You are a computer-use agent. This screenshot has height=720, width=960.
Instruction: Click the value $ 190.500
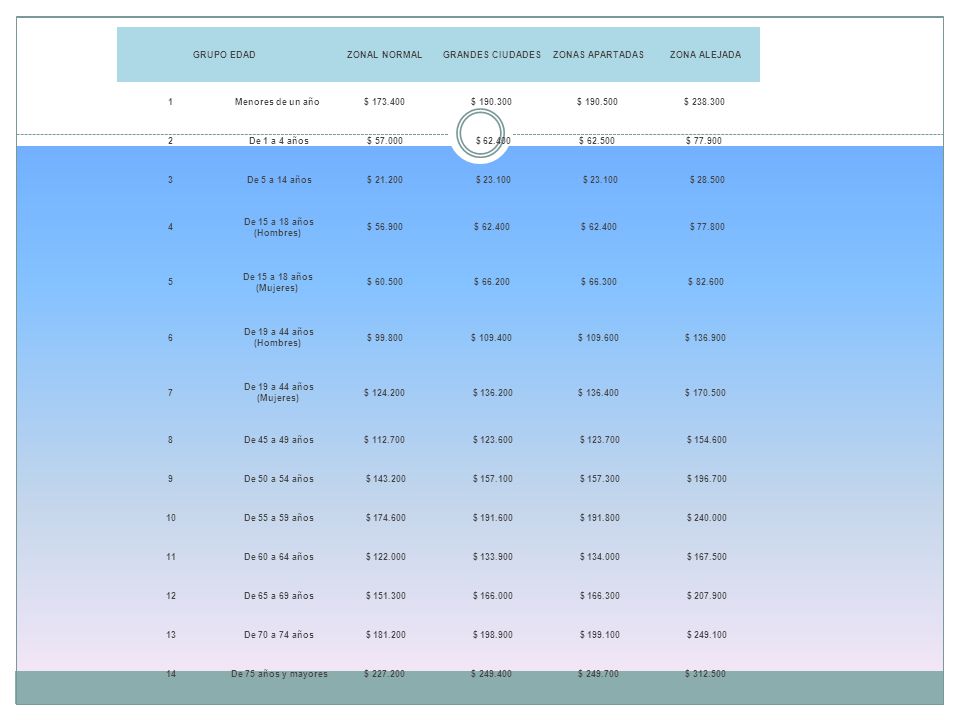pyautogui.click(x=598, y=102)
